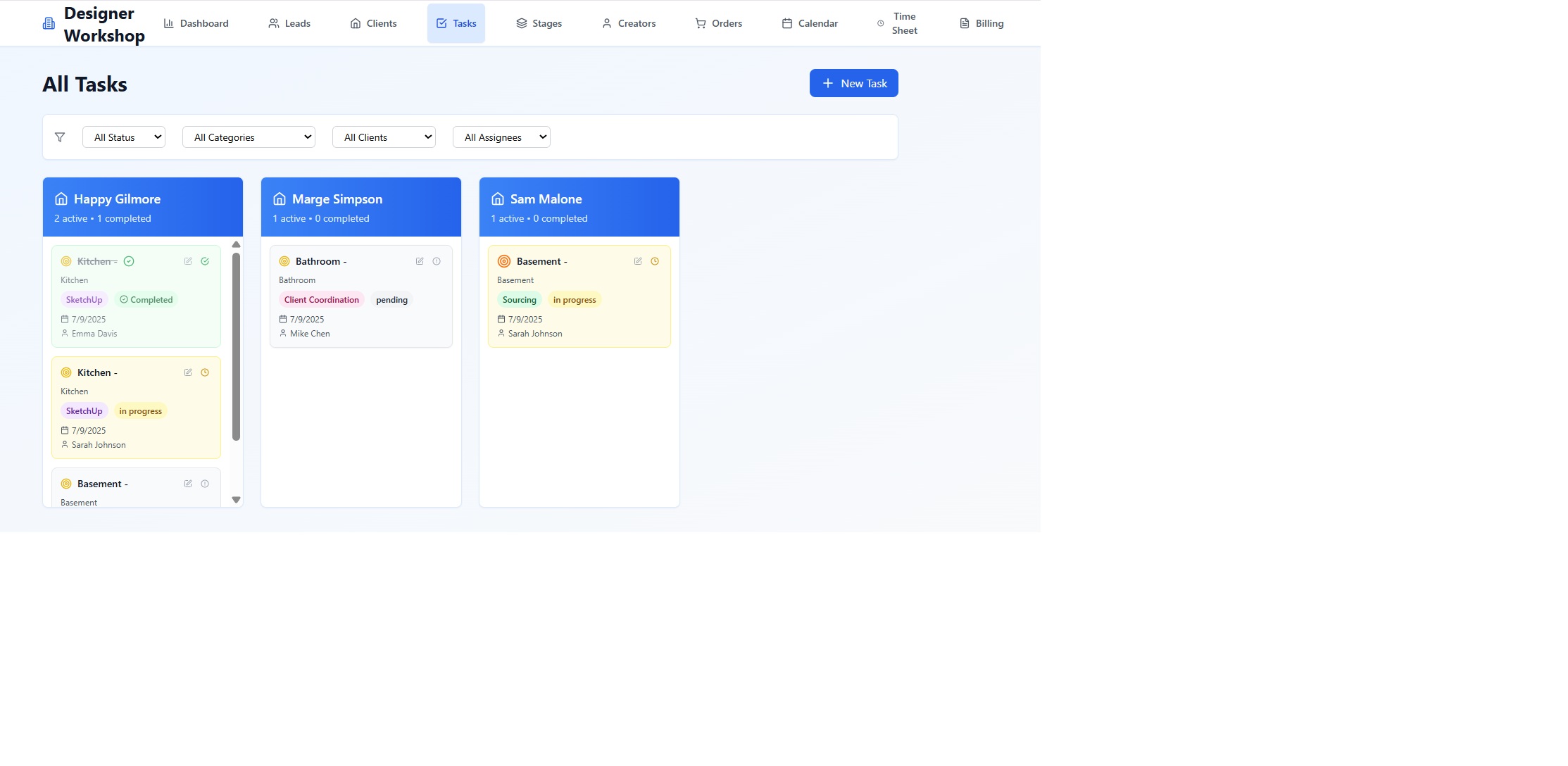Click Happy Gilmore column scrollbar thumb
Viewport: 1568px width, 766px height.
(236, 345)
